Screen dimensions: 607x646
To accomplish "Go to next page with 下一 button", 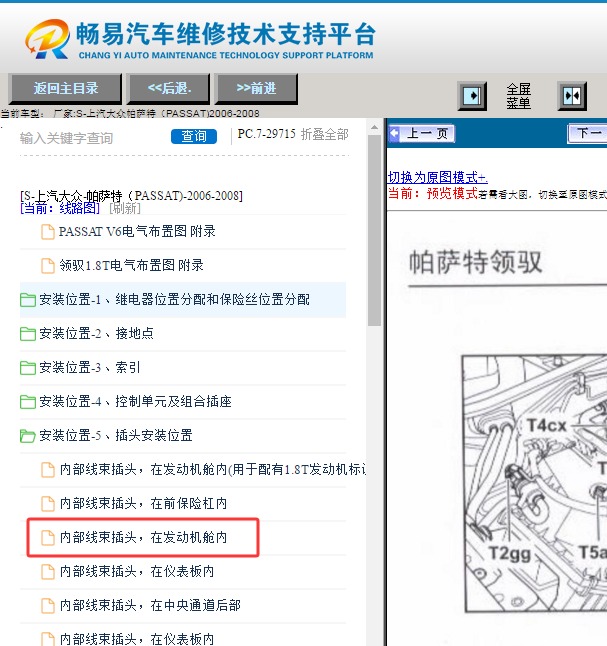I will click(588, 133).
